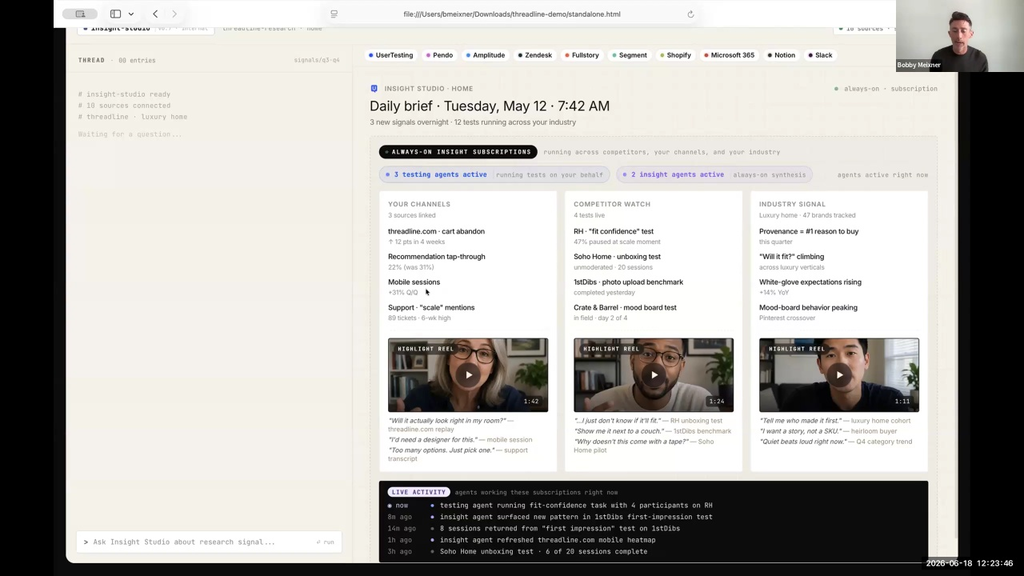Go back with the browser back arrow

(155, 14)
